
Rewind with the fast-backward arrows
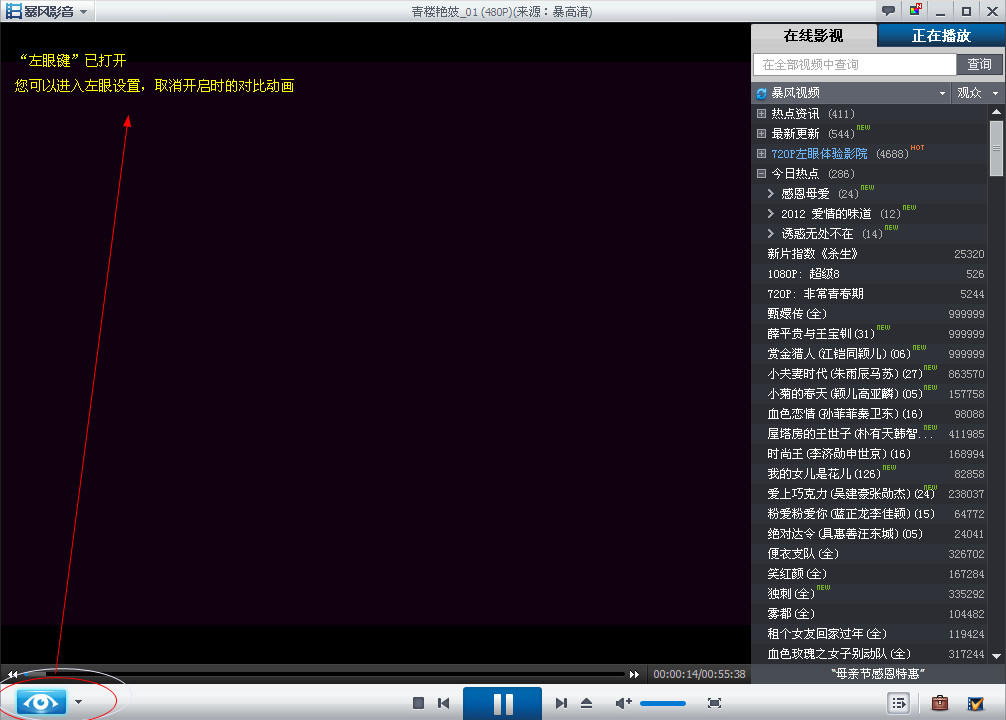coord(13,674)
